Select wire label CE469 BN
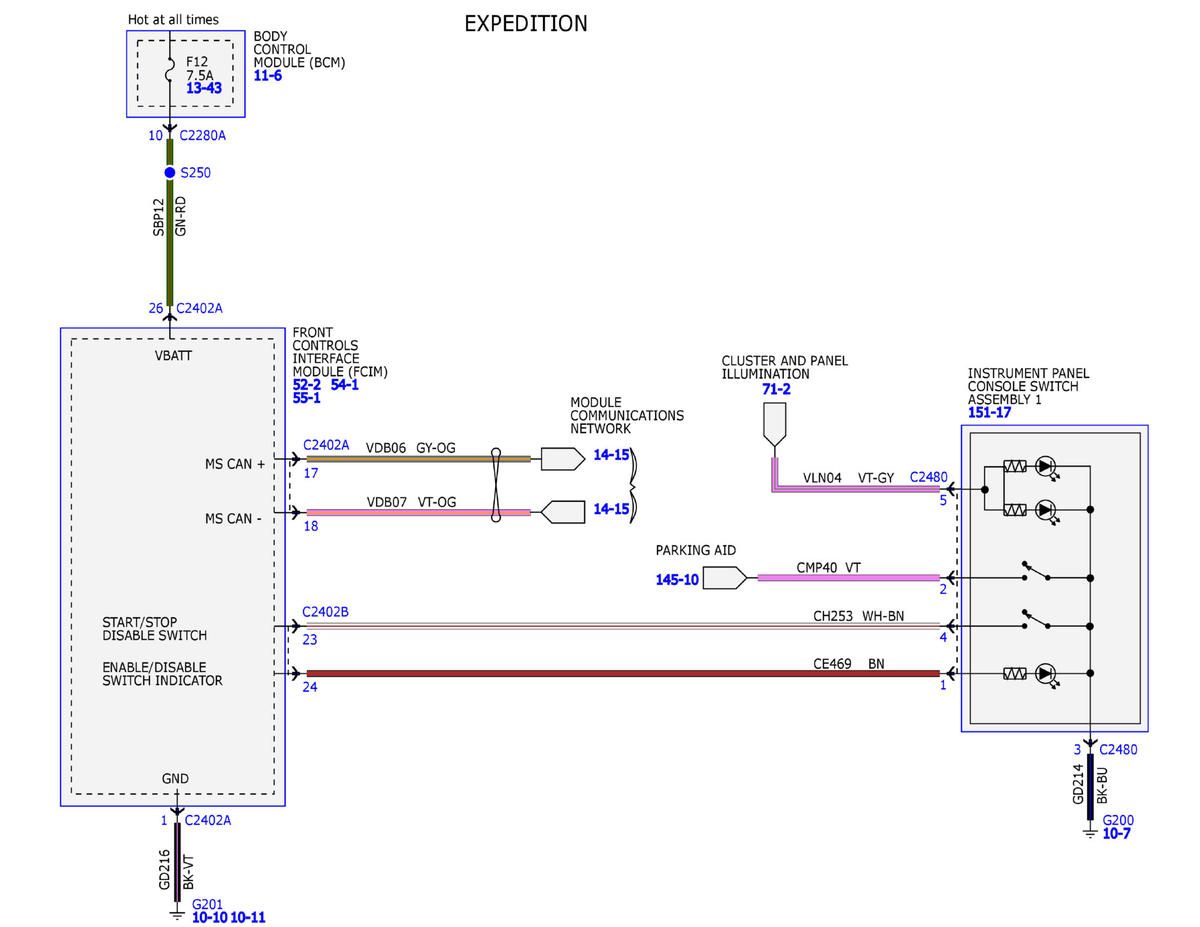 [x=848, y=663]
